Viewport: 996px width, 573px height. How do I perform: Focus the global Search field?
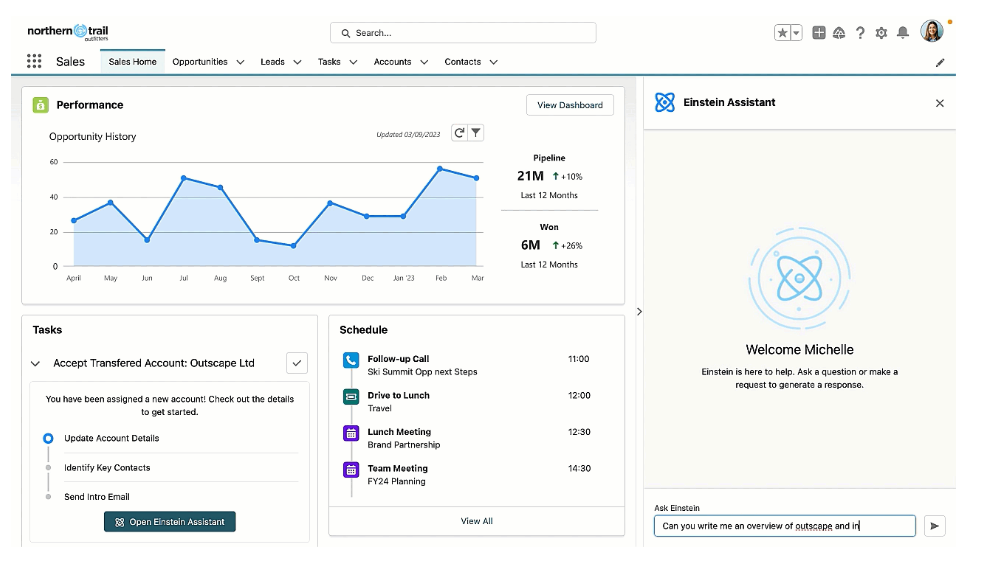click(x=463, y=32)
